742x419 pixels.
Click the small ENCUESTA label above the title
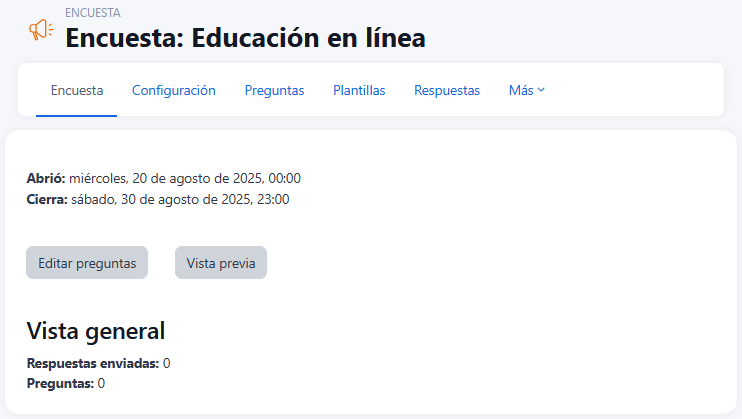click(93, 13)
